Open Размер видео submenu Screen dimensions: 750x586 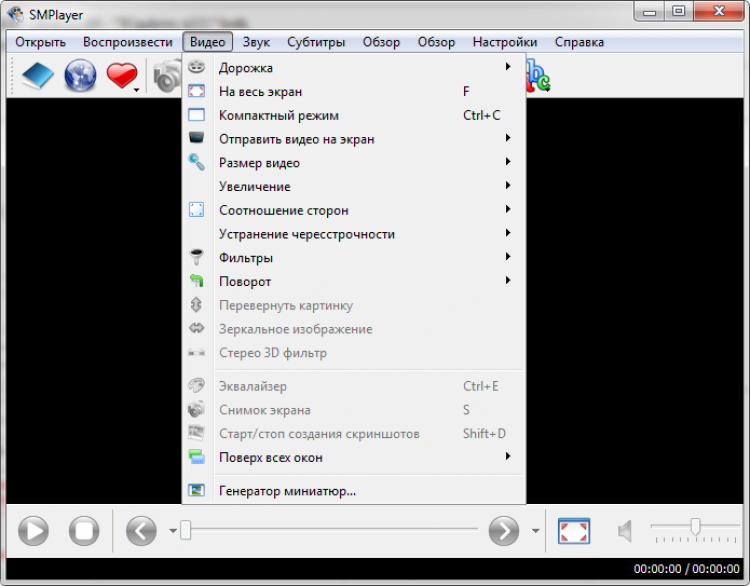click(354, 163)
